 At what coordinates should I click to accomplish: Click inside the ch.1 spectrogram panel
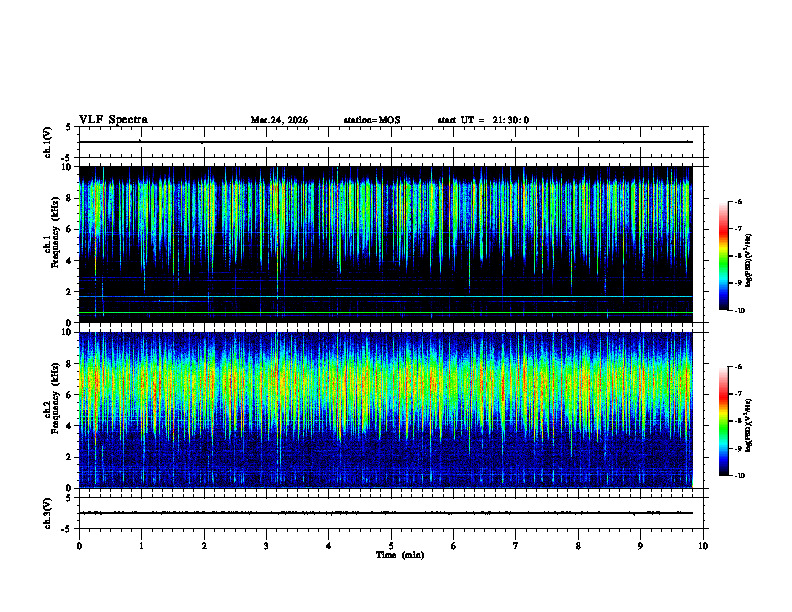(385, 244)
